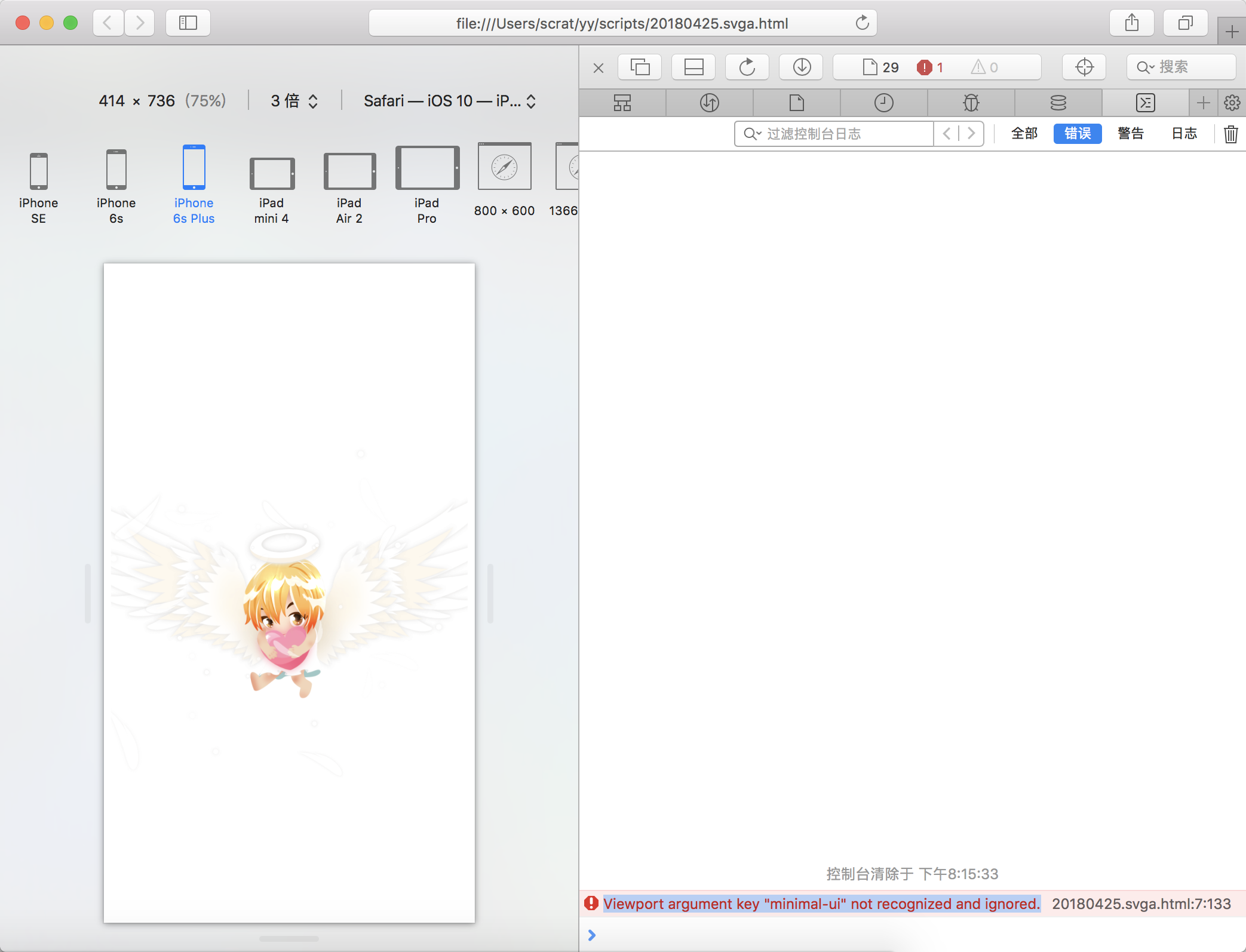Dock inspector to bottom of window

693,67
